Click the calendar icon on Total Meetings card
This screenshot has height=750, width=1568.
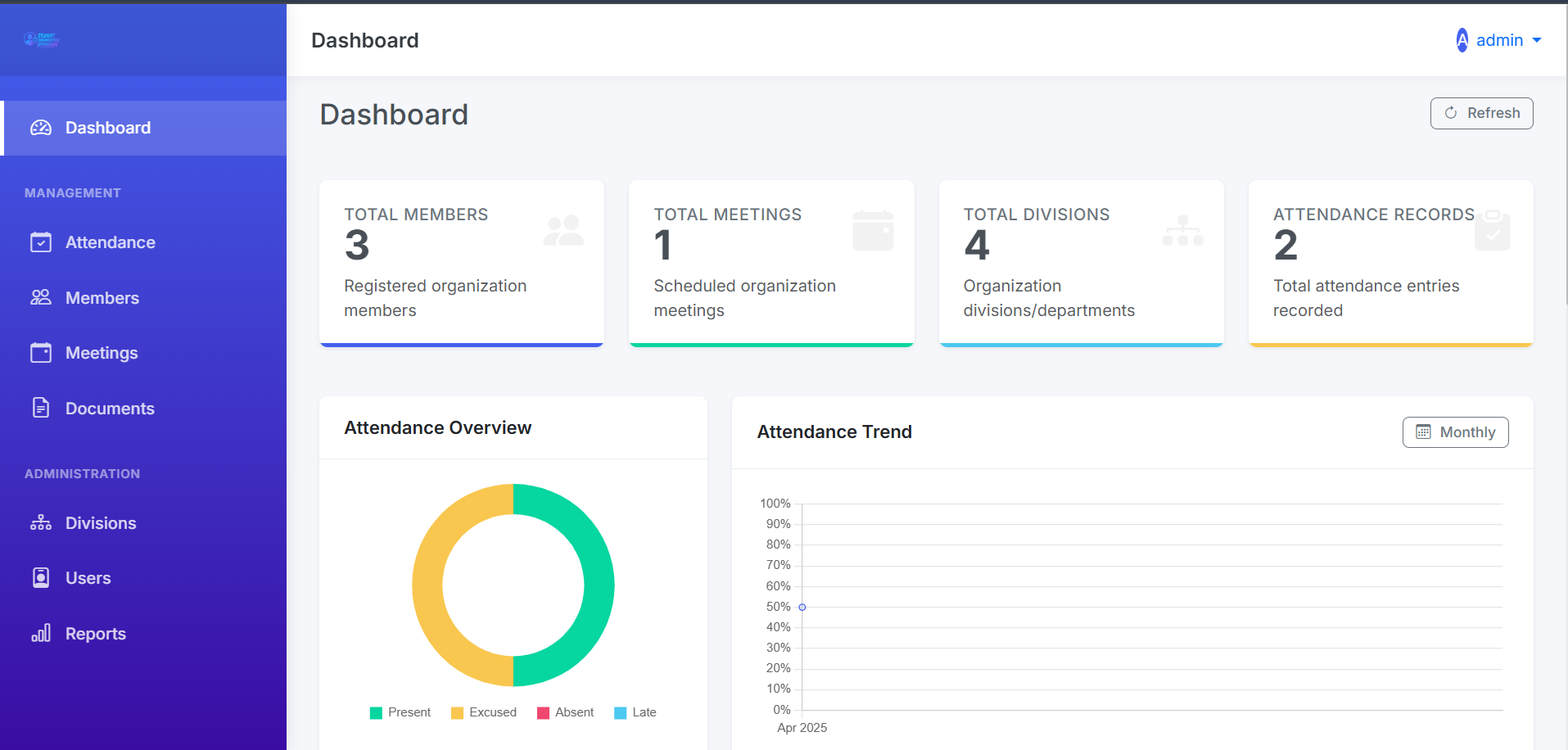(873, 230)
